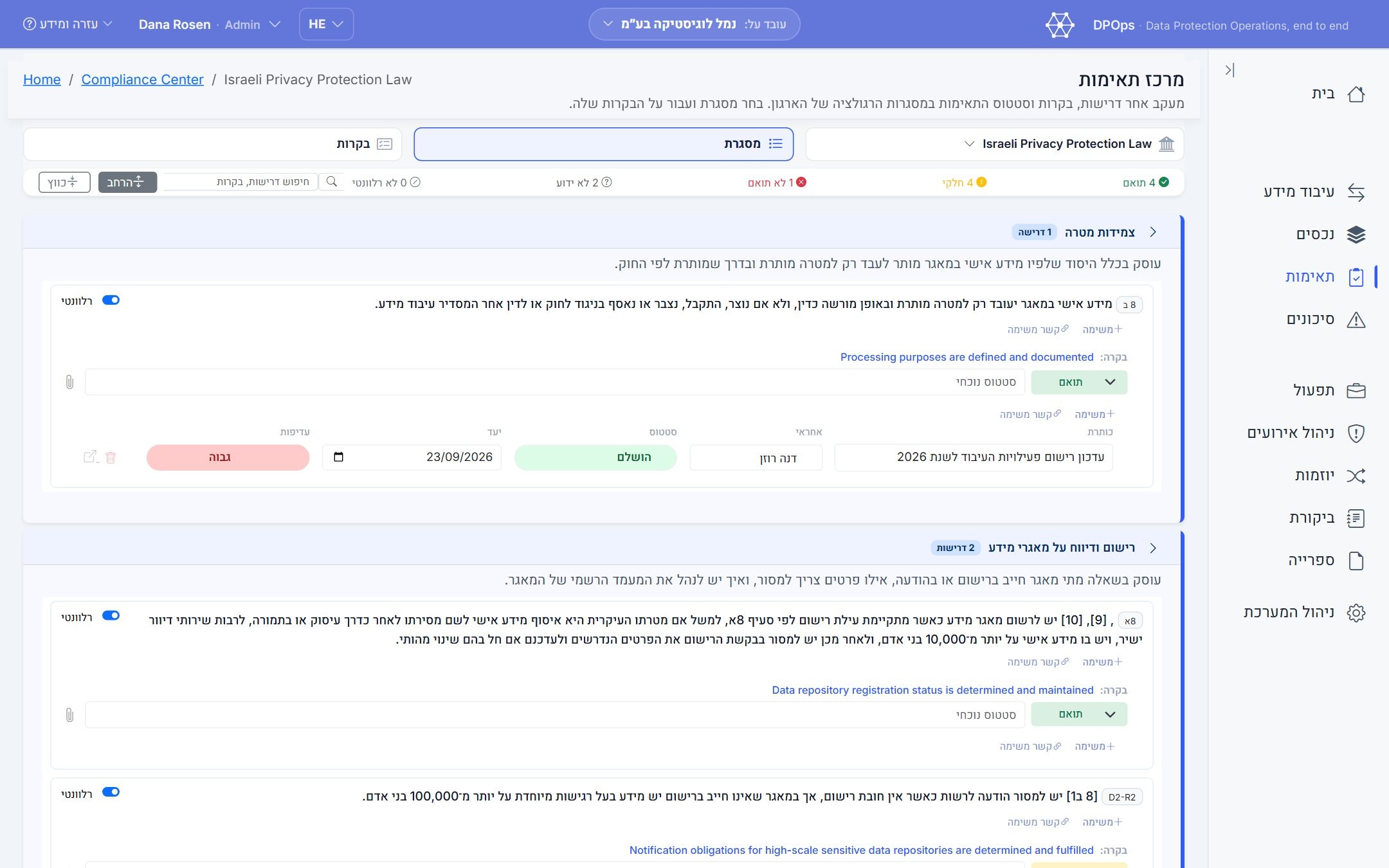Open עיבוד מידע data processing icon
The width and height of the screenshot is (1389, 868).
click(1356, 192)
